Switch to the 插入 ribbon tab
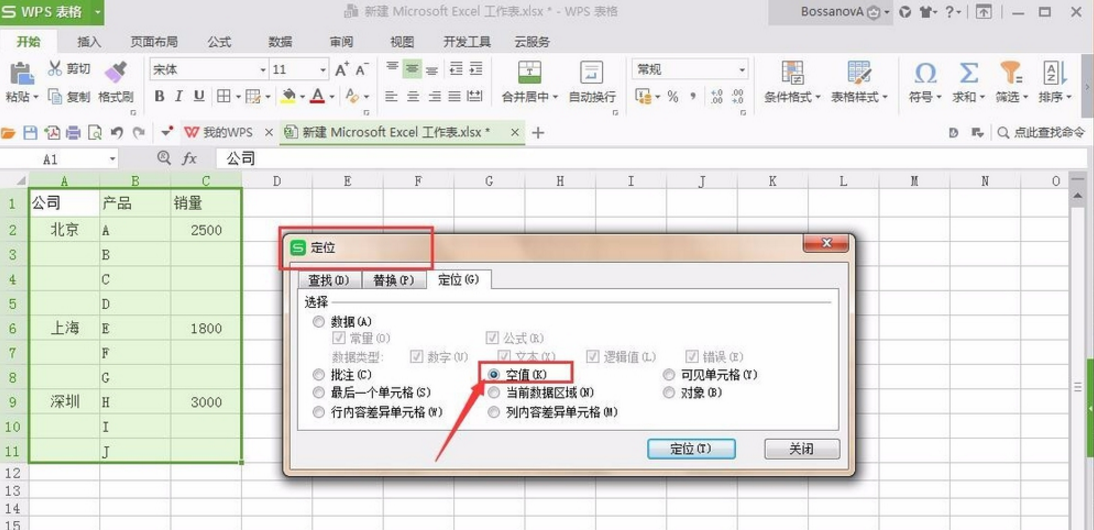This screenshot has height=530, width=1094. 89,42
